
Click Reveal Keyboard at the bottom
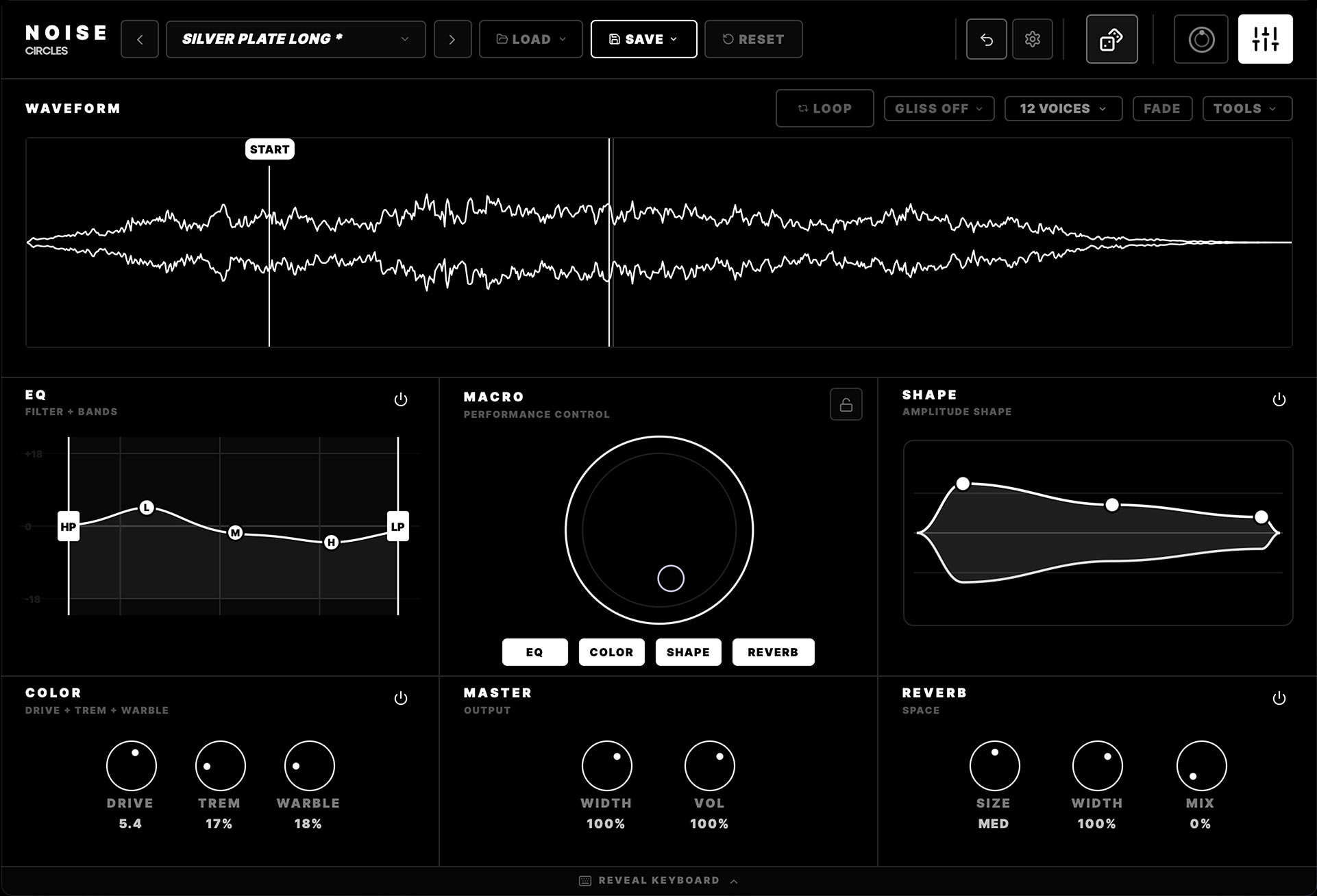[658, 880]
